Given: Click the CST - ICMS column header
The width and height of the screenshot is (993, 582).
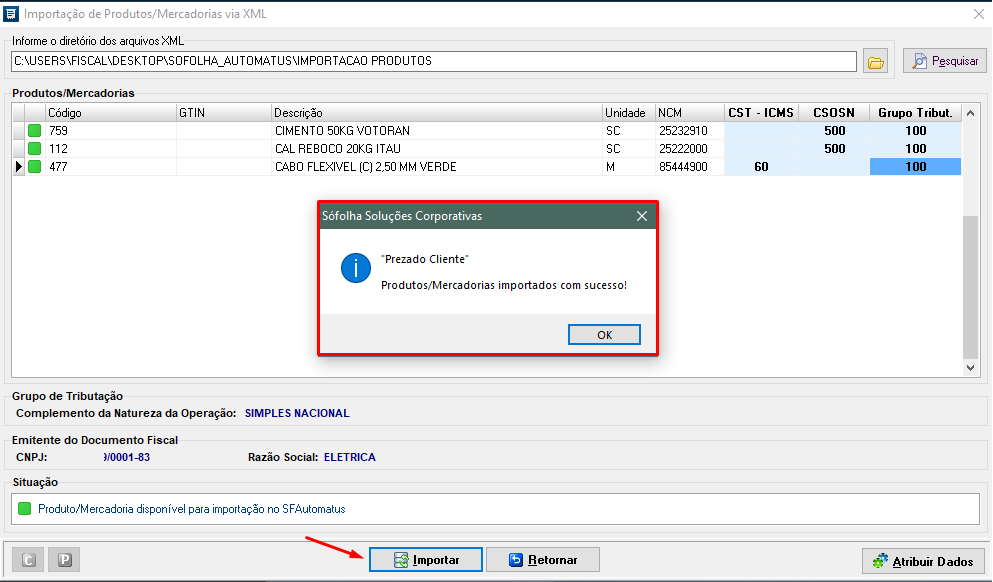Looking at the screenshot, I should [761, 113].
